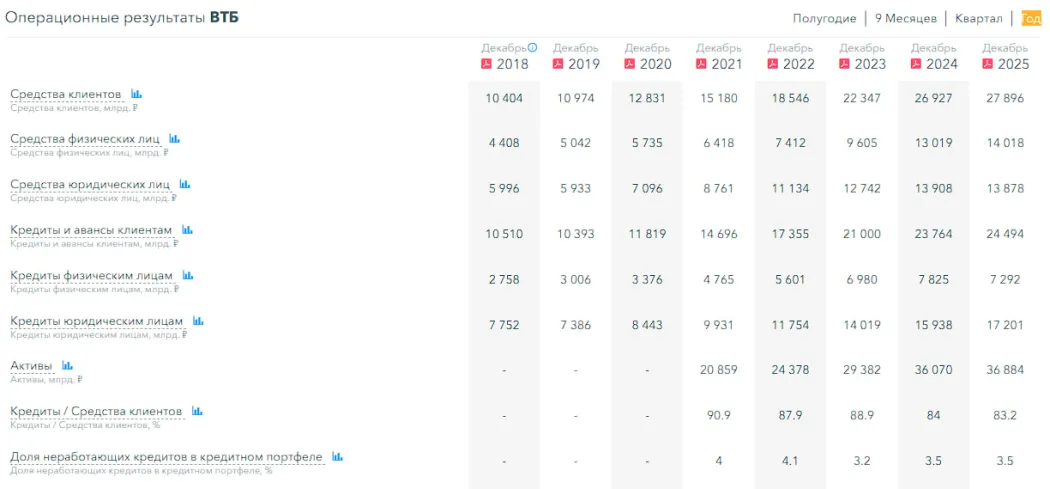The width and height of the screenshot is (1050, 489).
Task: Click the Активы metric link
Action: pyautogui.click(x=31, y=366)
